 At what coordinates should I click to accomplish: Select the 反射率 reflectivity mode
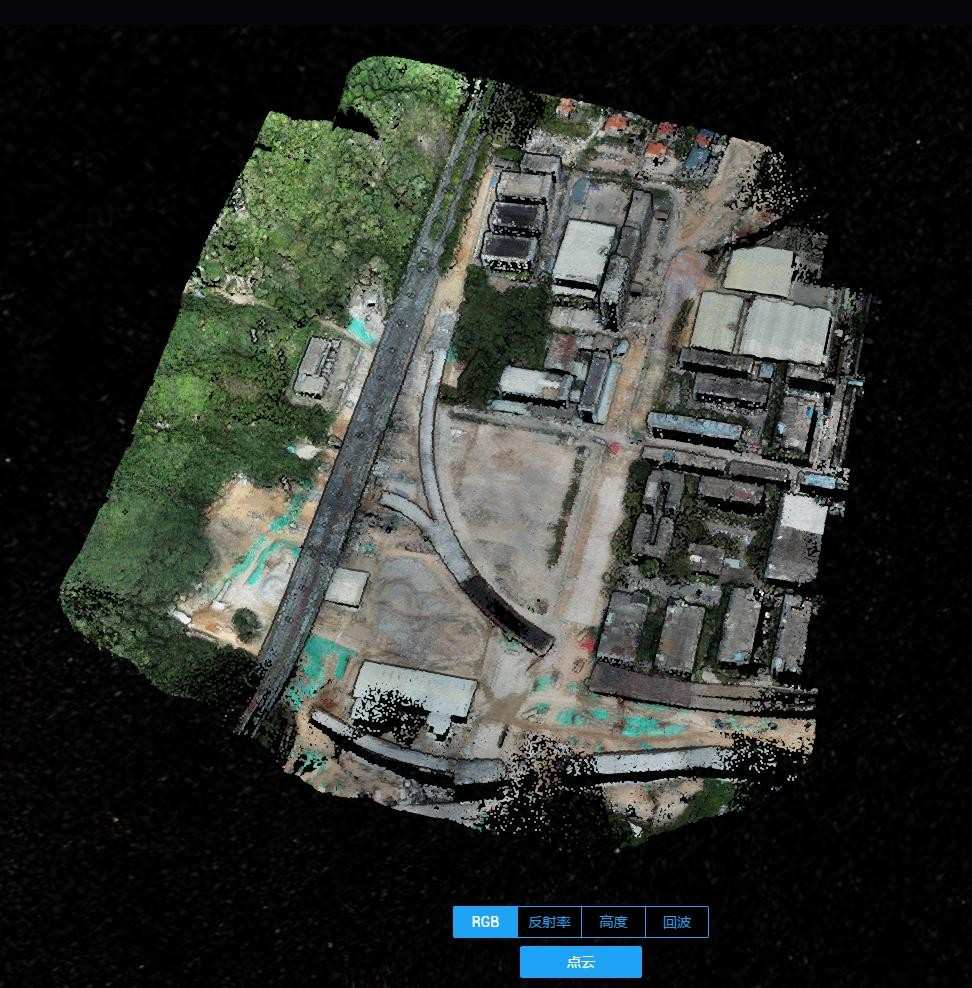tap(549, 922)
